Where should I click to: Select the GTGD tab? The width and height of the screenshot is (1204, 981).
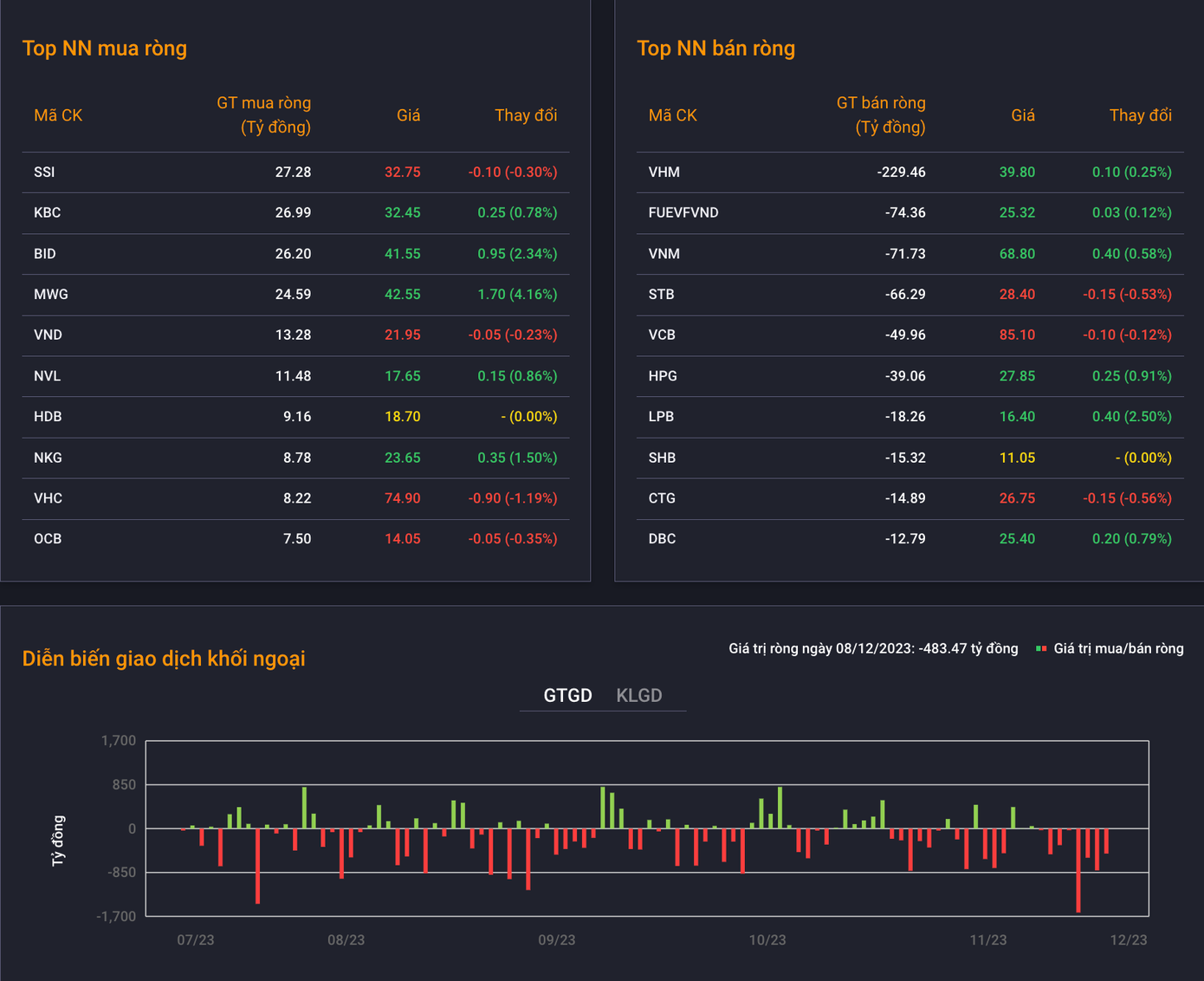(x=567, y=696)
